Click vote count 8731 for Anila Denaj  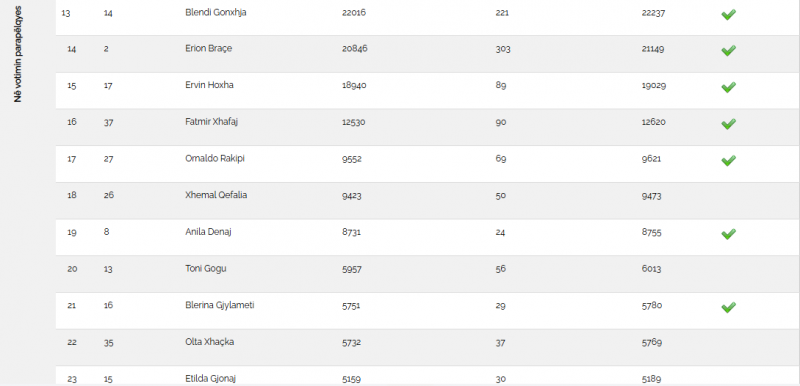(x=352, y=233)
